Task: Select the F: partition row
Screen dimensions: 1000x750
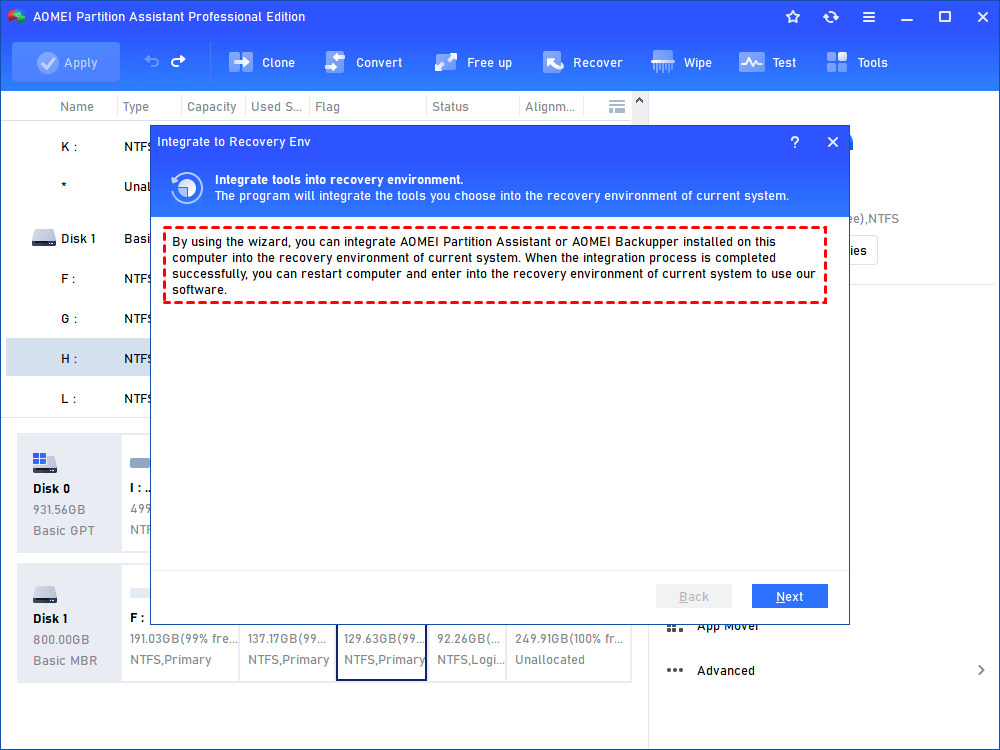Action: pos(78,279)
